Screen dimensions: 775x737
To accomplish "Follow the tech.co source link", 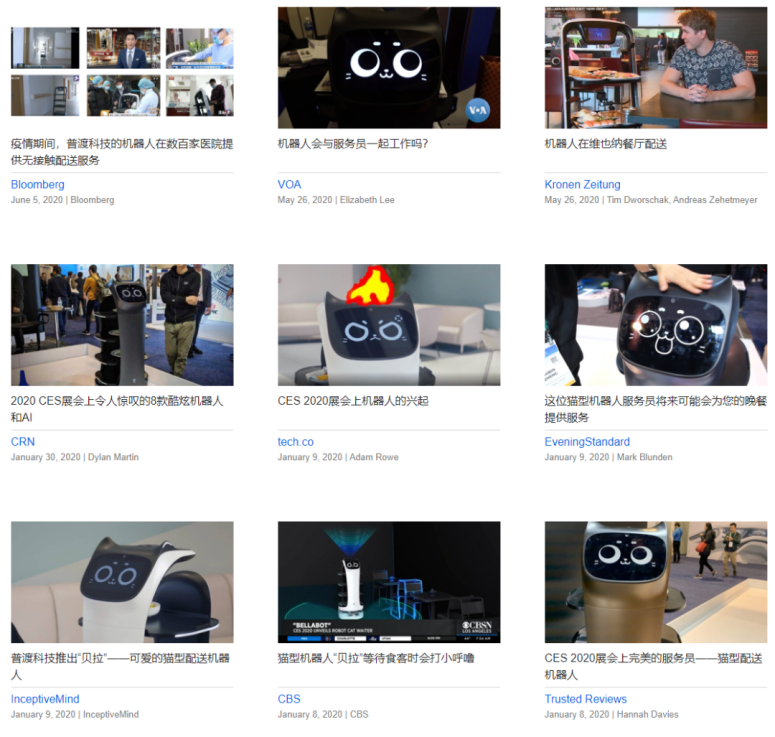I will coord(295,441).
